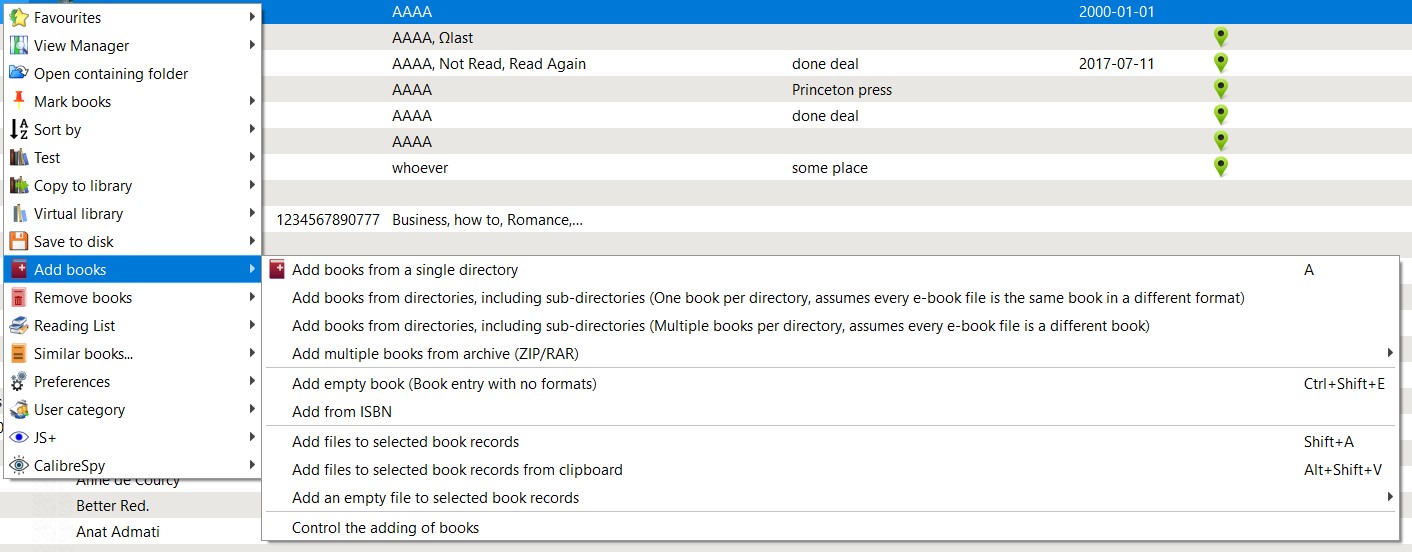Expand the Sort by submenu arrow

click(x=253, y=129)
